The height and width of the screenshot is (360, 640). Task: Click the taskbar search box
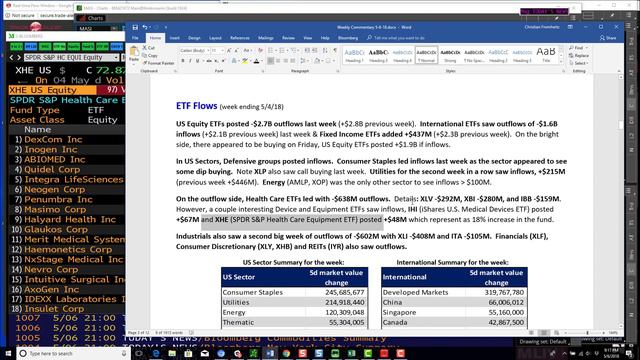[x=73, y=353]
